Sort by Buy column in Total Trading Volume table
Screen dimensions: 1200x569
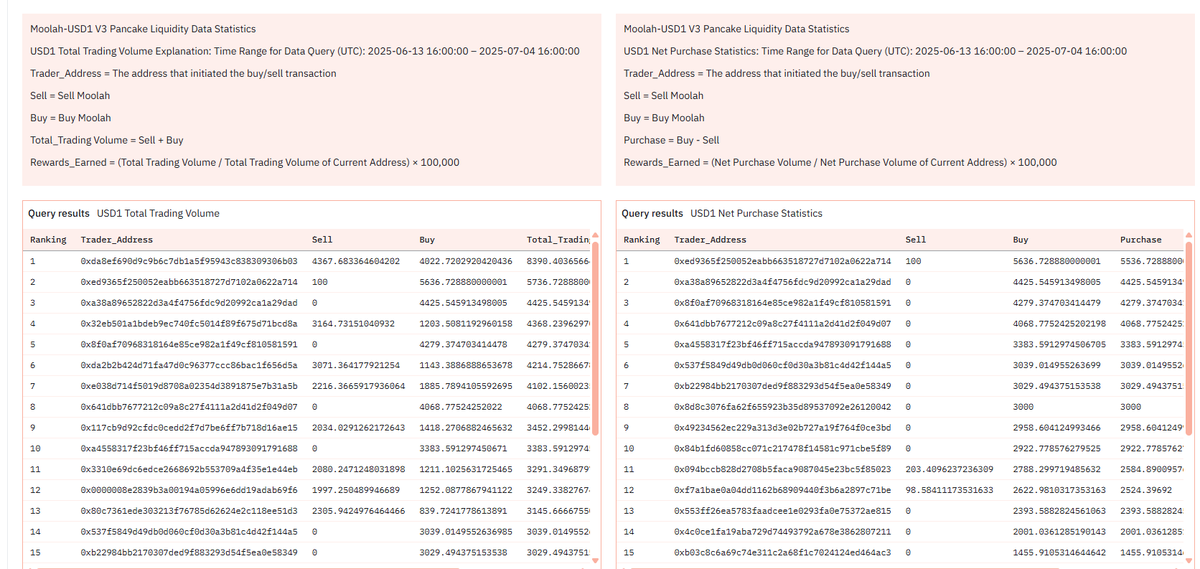tap(427, 240)
